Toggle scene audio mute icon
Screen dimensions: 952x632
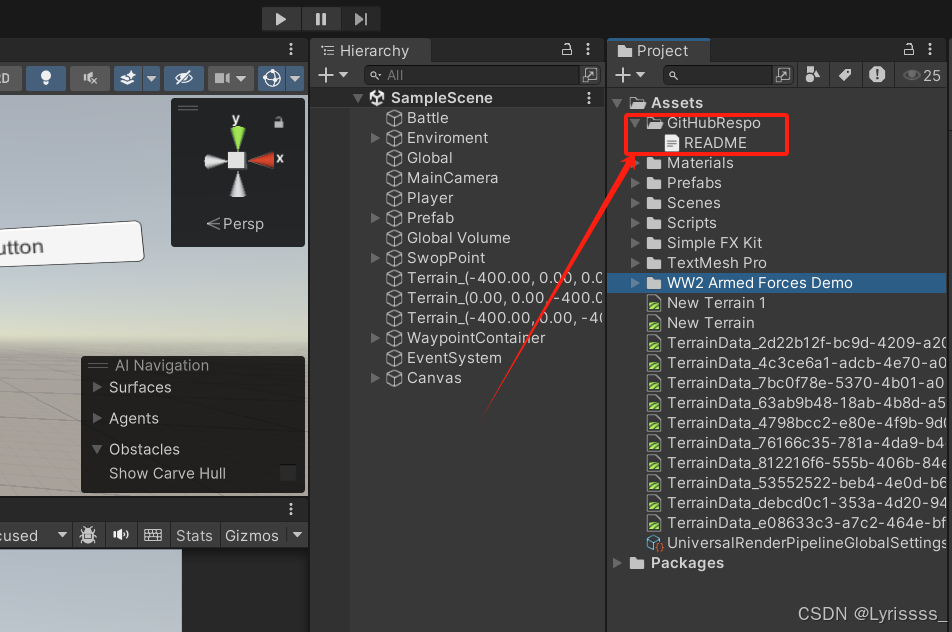[90, 78]
